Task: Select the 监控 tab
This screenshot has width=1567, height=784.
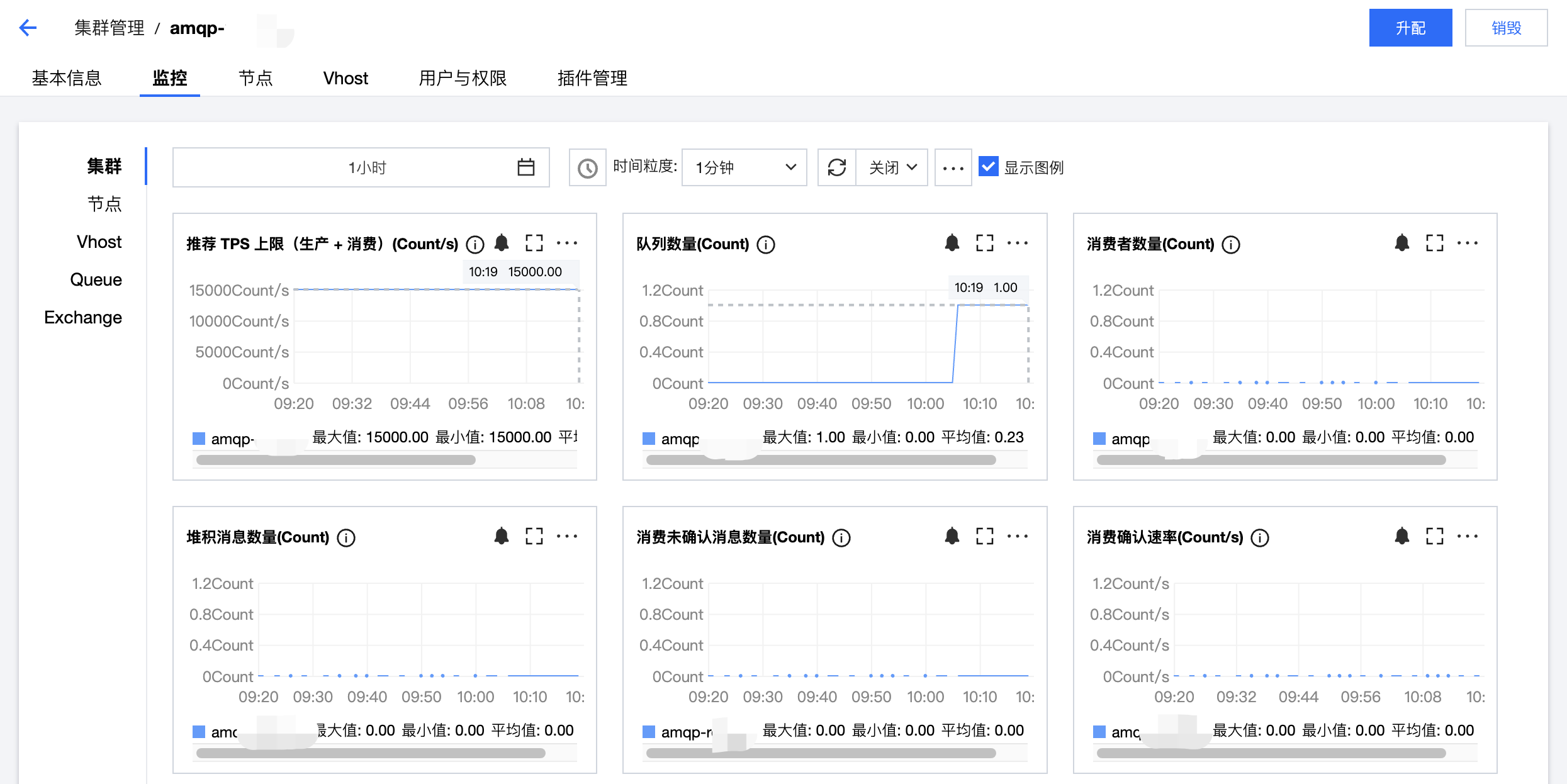Action: tap(170, 78)
